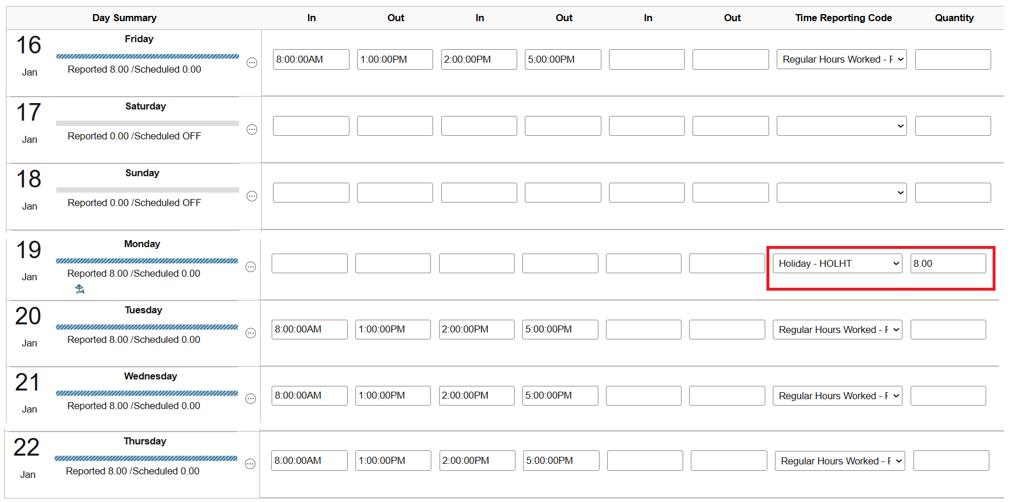Image resolution: width=1017 pixels, height=502 pixels.
Task: Click the holiday icon under Monday
Action: pos(80,289)
